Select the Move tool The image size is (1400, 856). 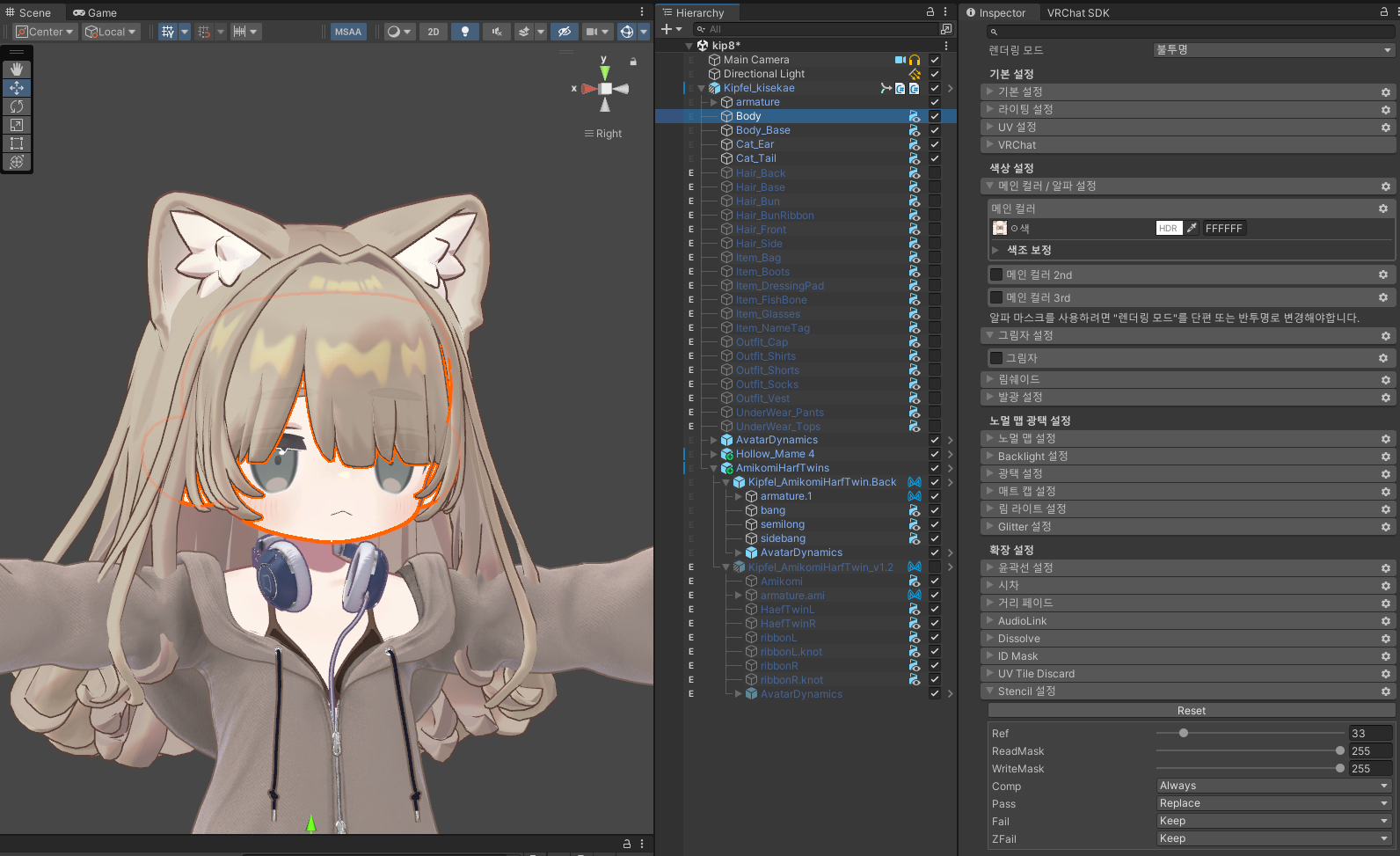[17, 88]
